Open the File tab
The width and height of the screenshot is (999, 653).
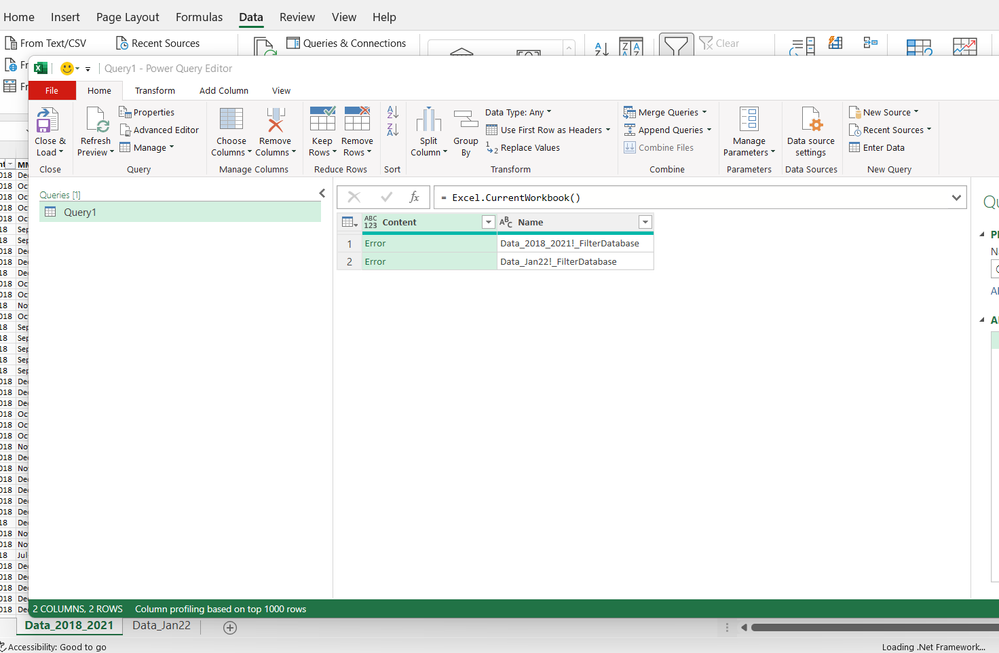pos(52,90)
